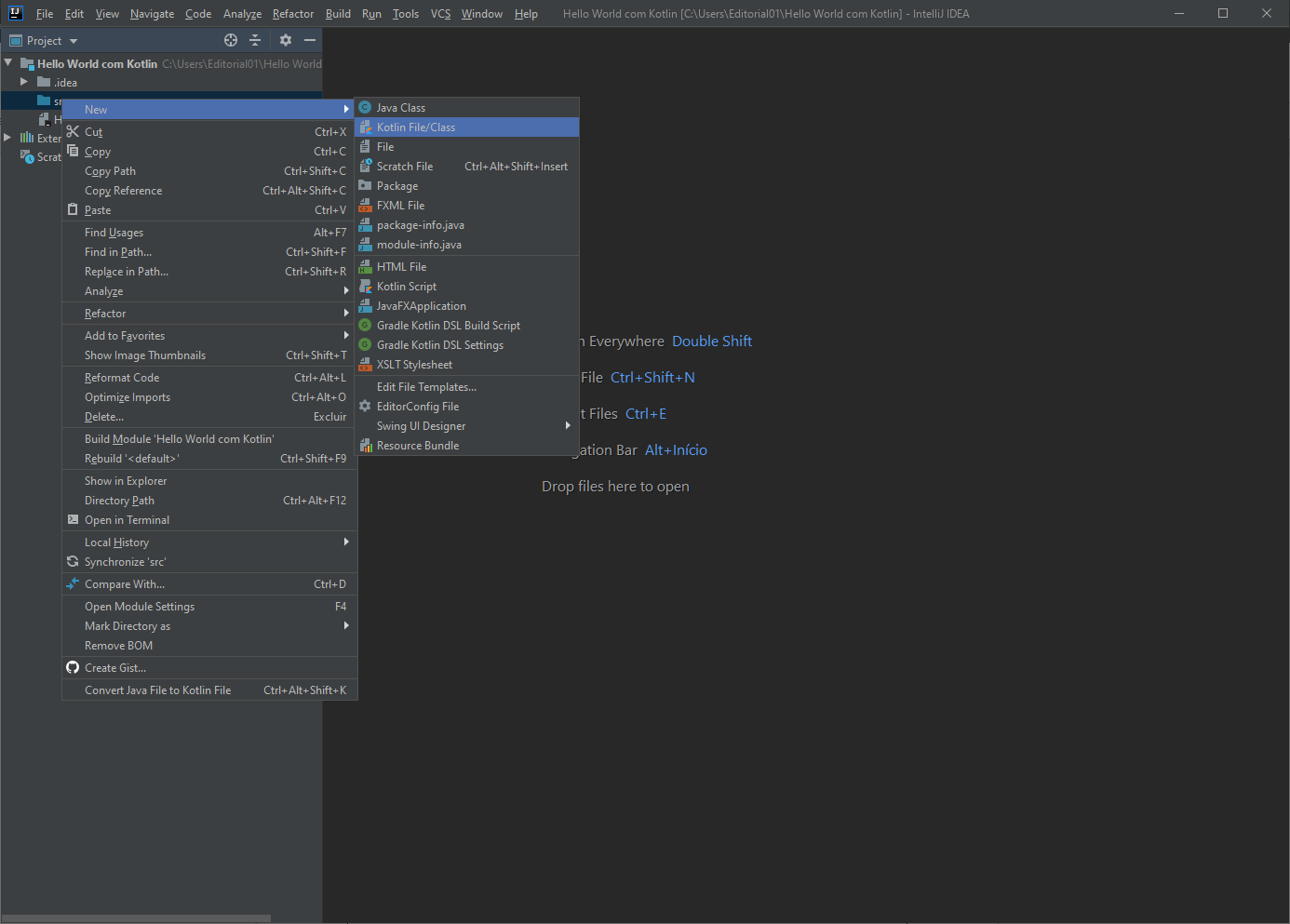Click Edit File Templates... entry

tap(426, 387)
